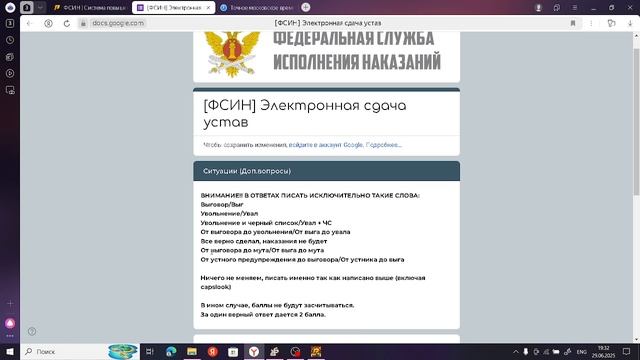Screen dimensions: 640x360
Task: Open the sidebar screenshot tool icon
Action: pos(10,90)
